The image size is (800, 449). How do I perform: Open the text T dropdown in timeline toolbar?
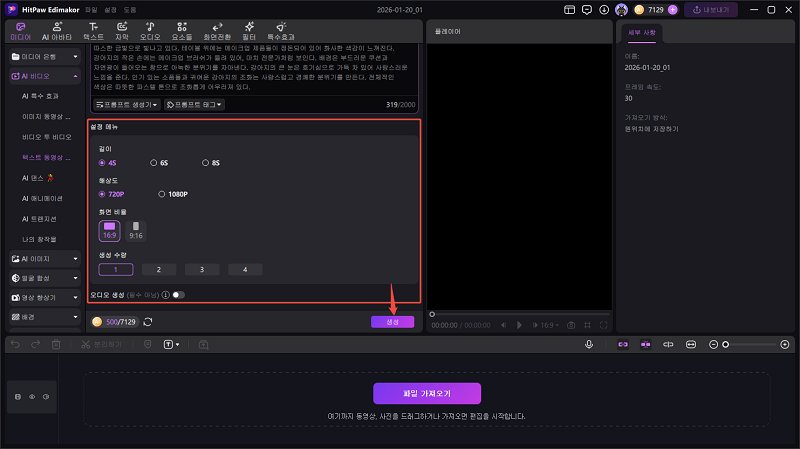point(171,344)
